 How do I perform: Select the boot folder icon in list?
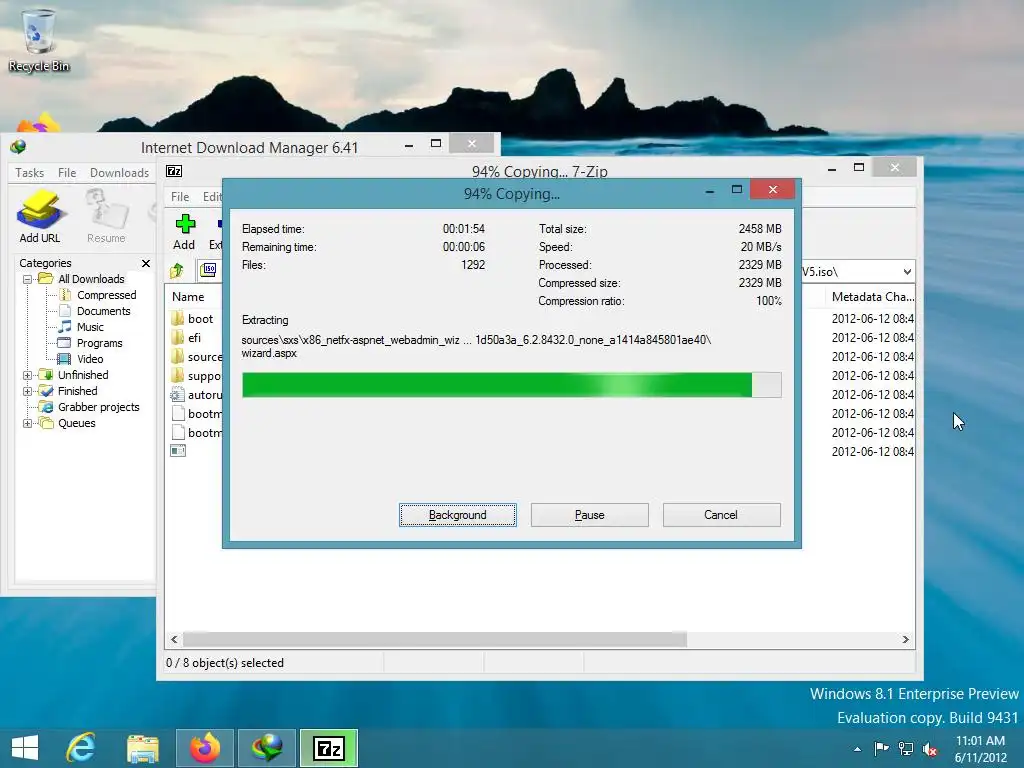pos(178,319)
